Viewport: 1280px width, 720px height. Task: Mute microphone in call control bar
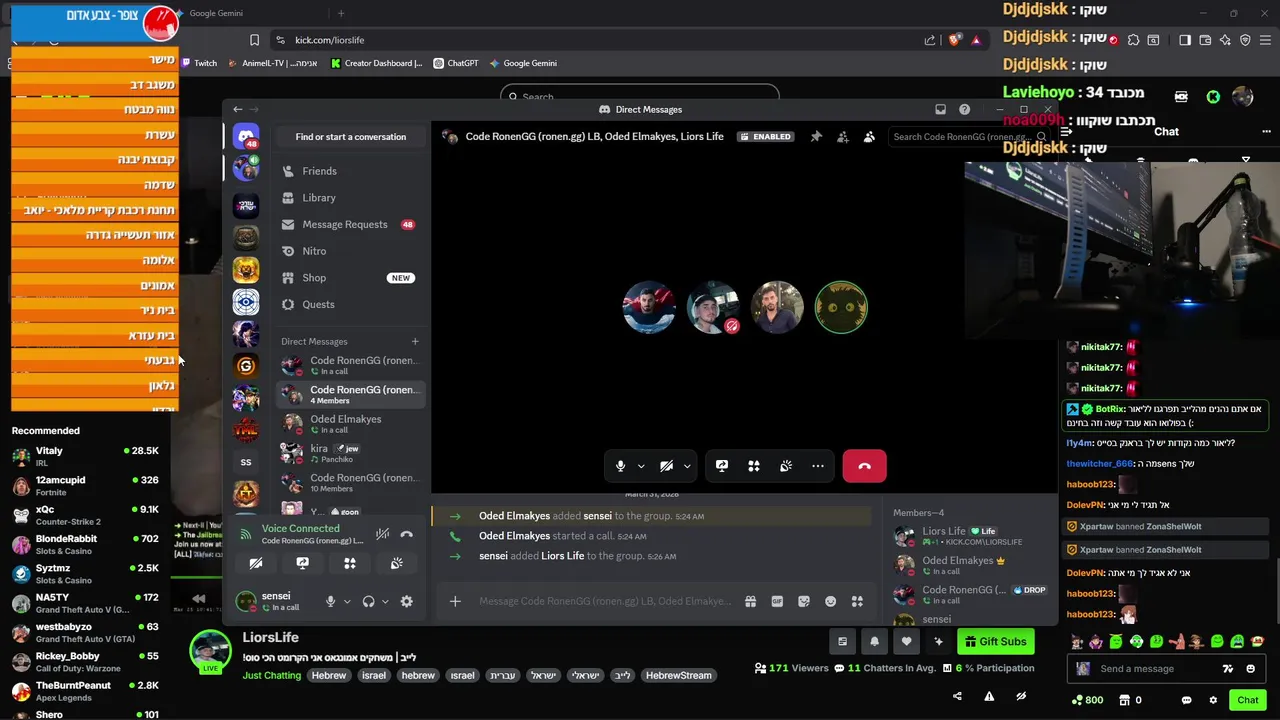coord(621,466)
